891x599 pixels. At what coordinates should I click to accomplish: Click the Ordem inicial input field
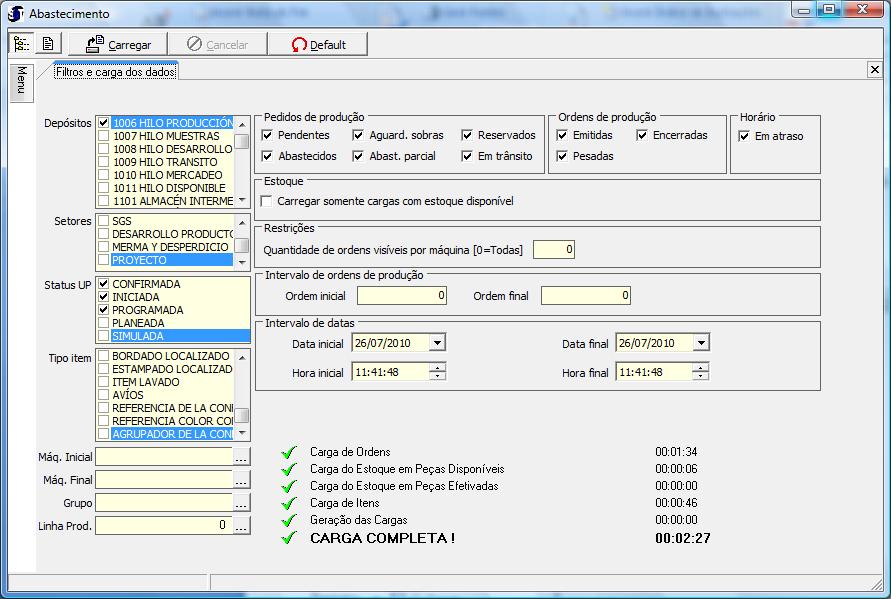click(x=402, y=296)
